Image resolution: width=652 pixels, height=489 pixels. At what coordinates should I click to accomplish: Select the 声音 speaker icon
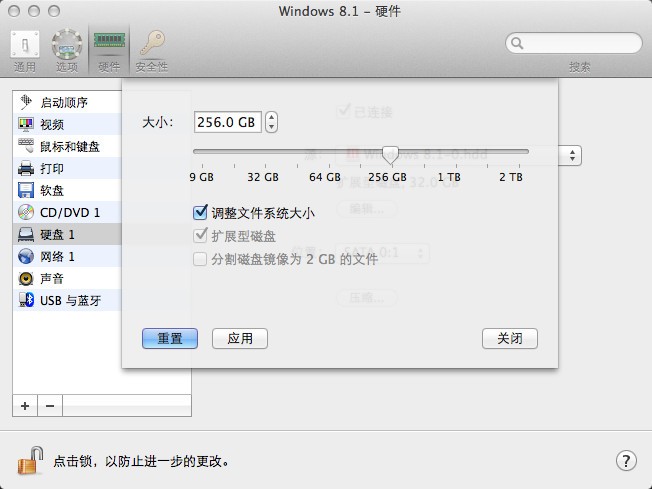[26, 278]
